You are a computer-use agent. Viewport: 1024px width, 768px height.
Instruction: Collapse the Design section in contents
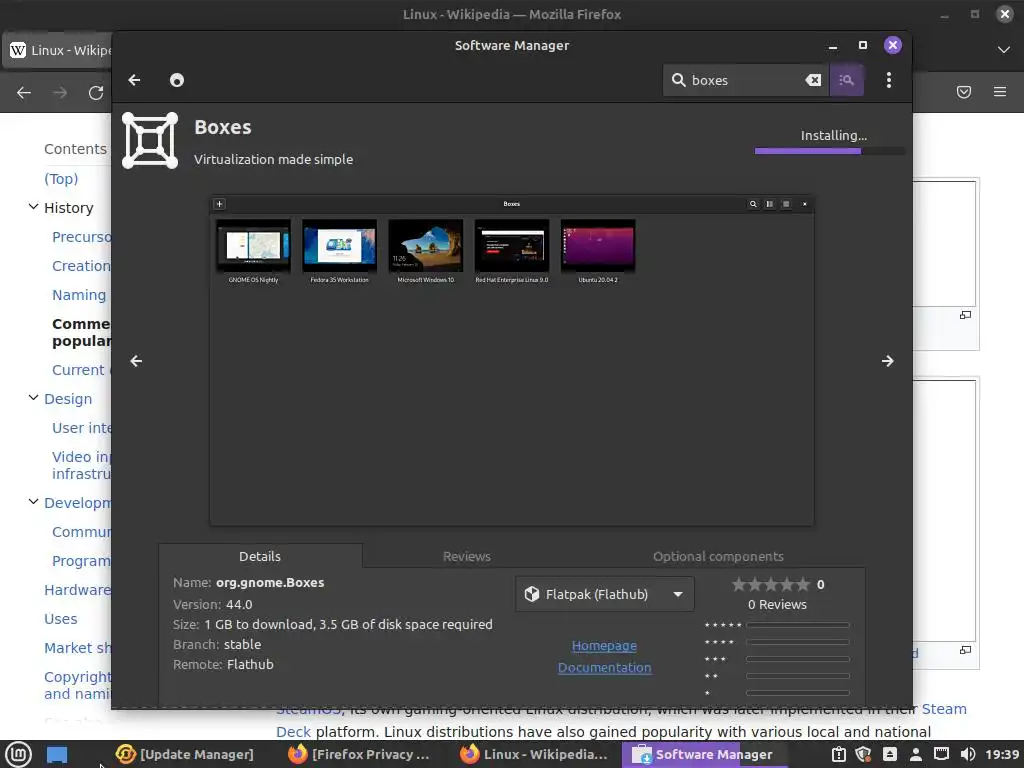33,398
